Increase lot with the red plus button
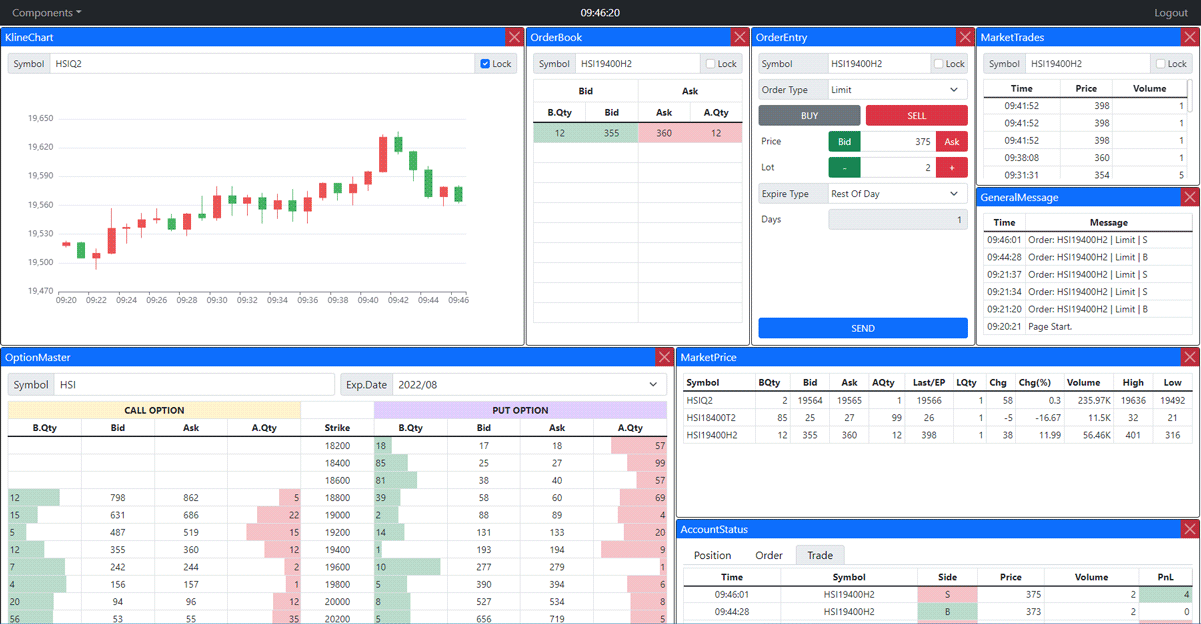Screen dimensions: 1201x624 [x=951, y=168]
